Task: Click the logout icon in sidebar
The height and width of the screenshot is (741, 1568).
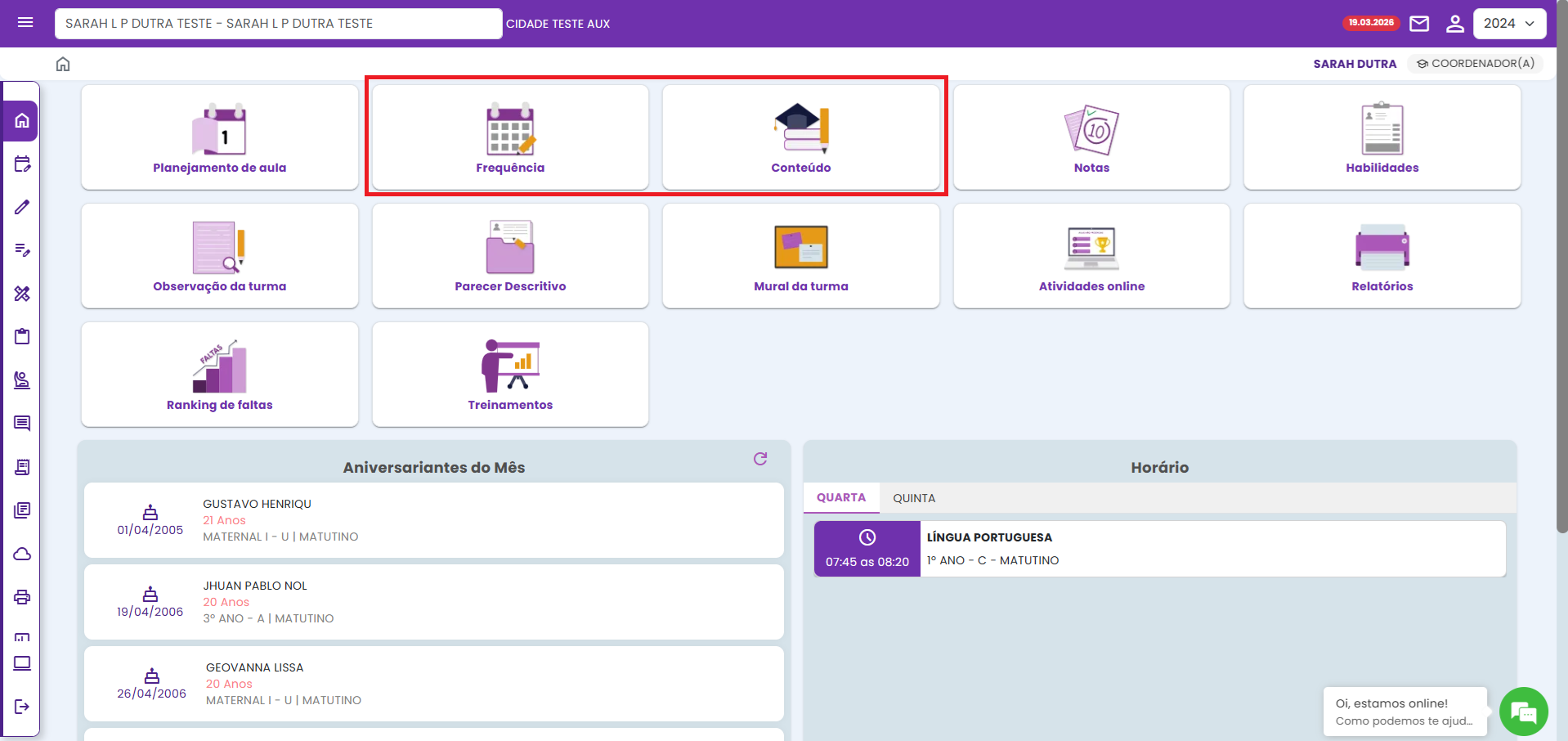Action: pos(22,707)
